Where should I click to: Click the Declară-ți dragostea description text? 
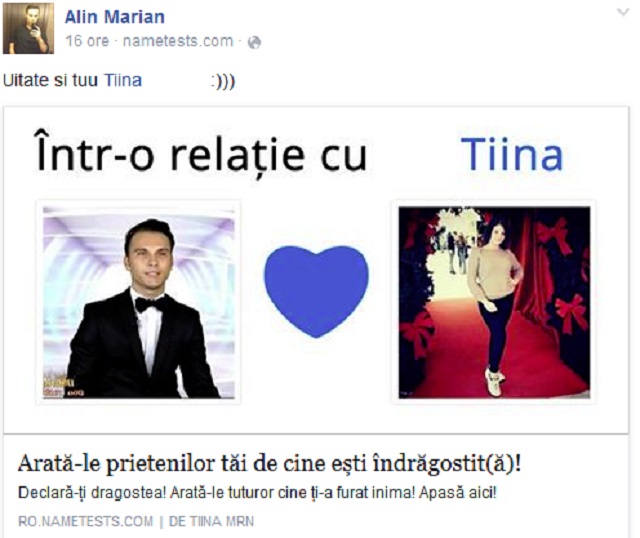257,493
